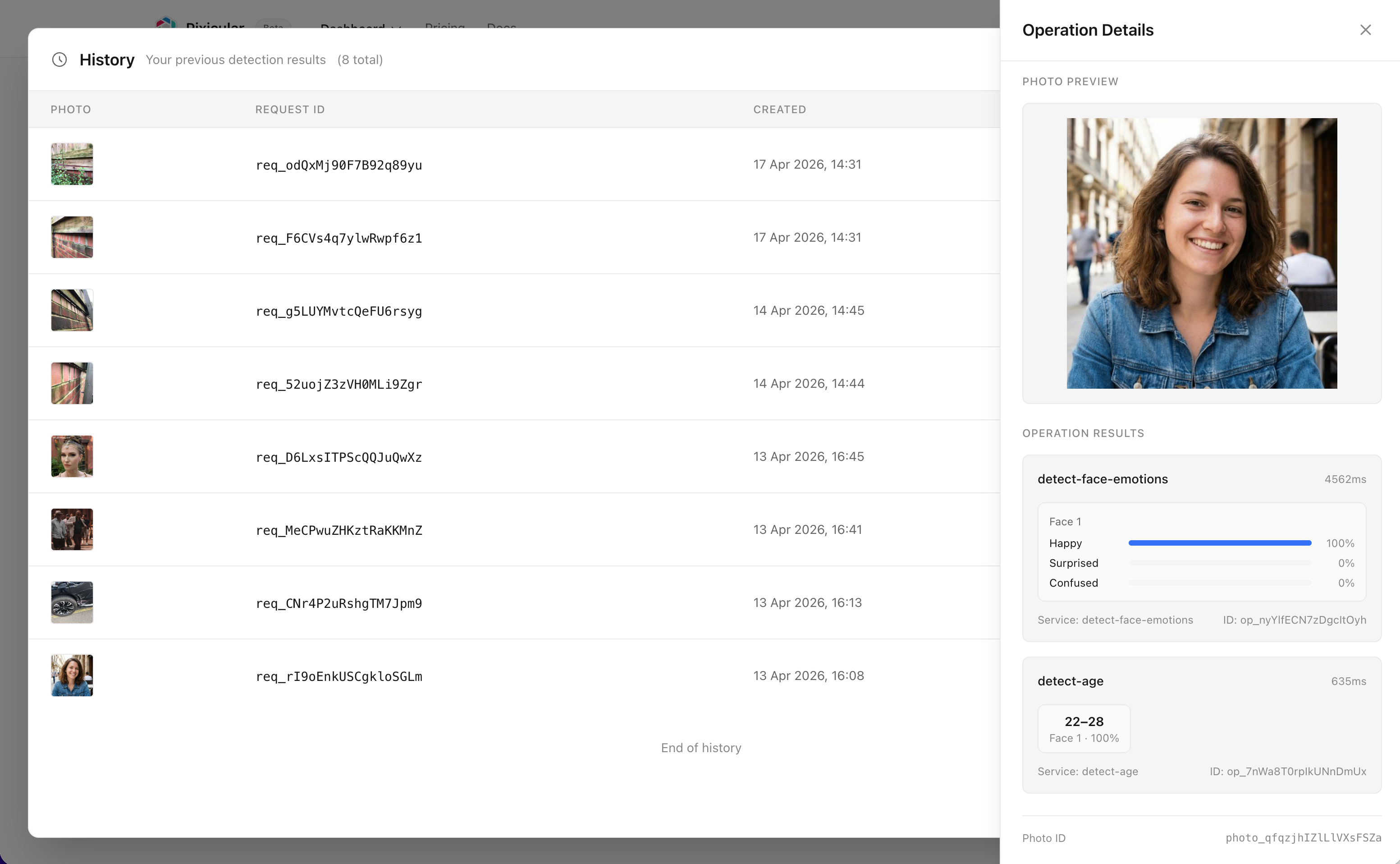The image size is (1400, 864).
Task: Open the green ivy wall thumbnail
Action: click(x=72, y=164)
